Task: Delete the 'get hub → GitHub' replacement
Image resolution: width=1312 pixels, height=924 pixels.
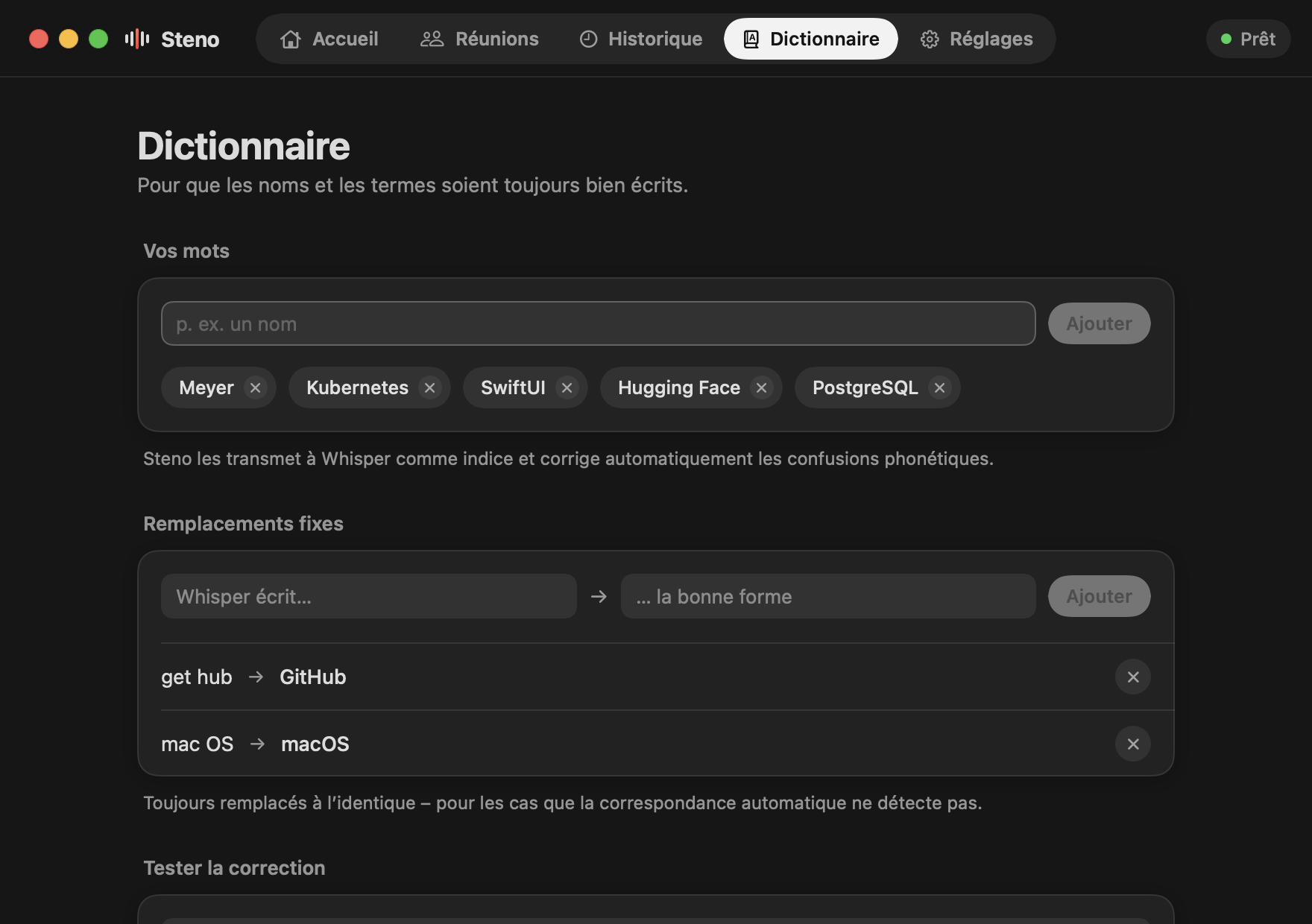Action: [x=1133, y=677]
